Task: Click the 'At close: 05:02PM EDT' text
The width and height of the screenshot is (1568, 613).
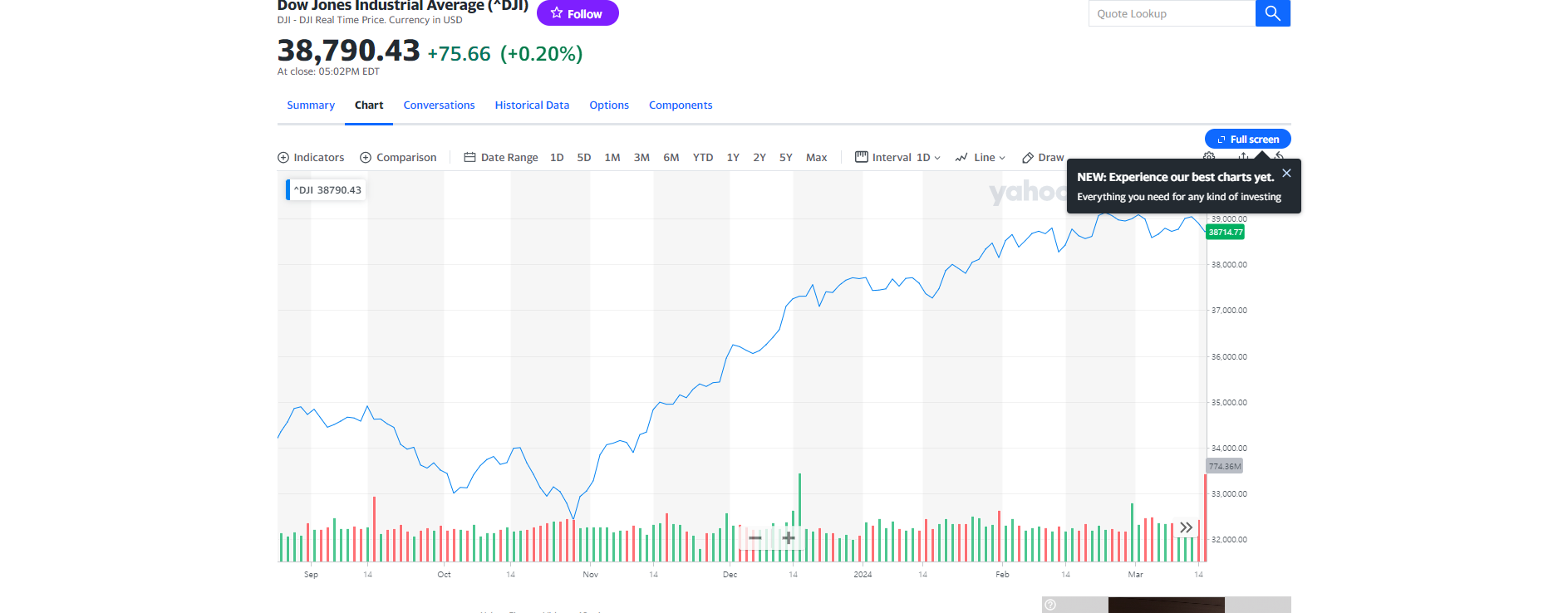Action: point(328,71)
